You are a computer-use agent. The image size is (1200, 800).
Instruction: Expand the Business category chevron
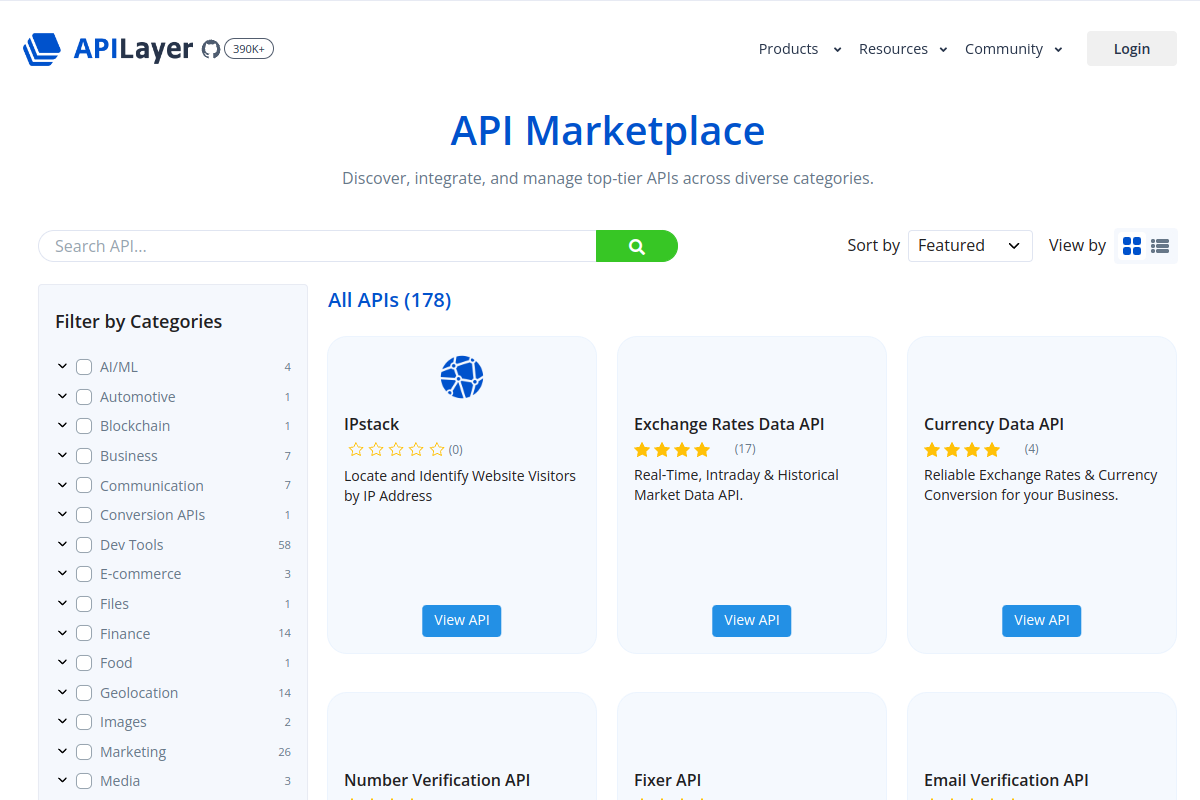(62, 456)
